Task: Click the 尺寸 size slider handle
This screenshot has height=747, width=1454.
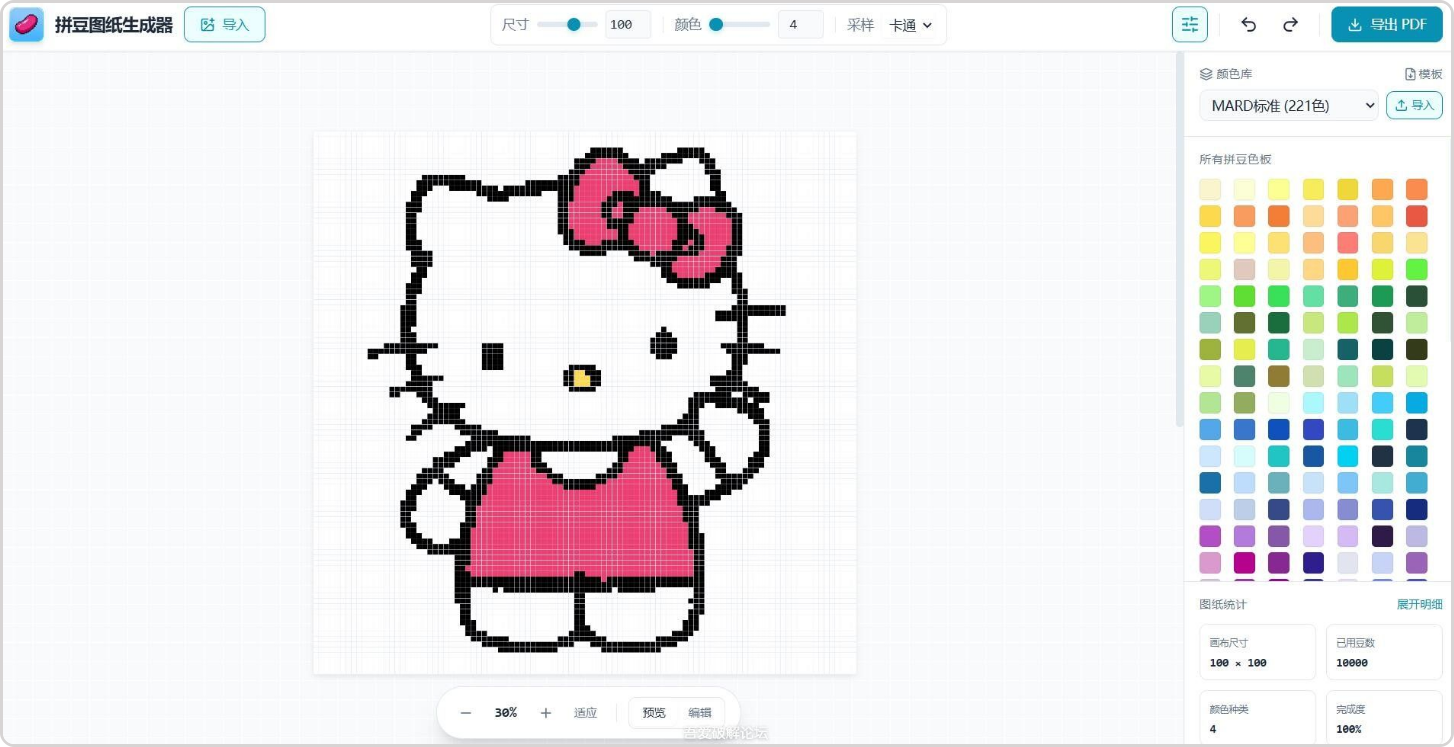Action: point(574,25)
